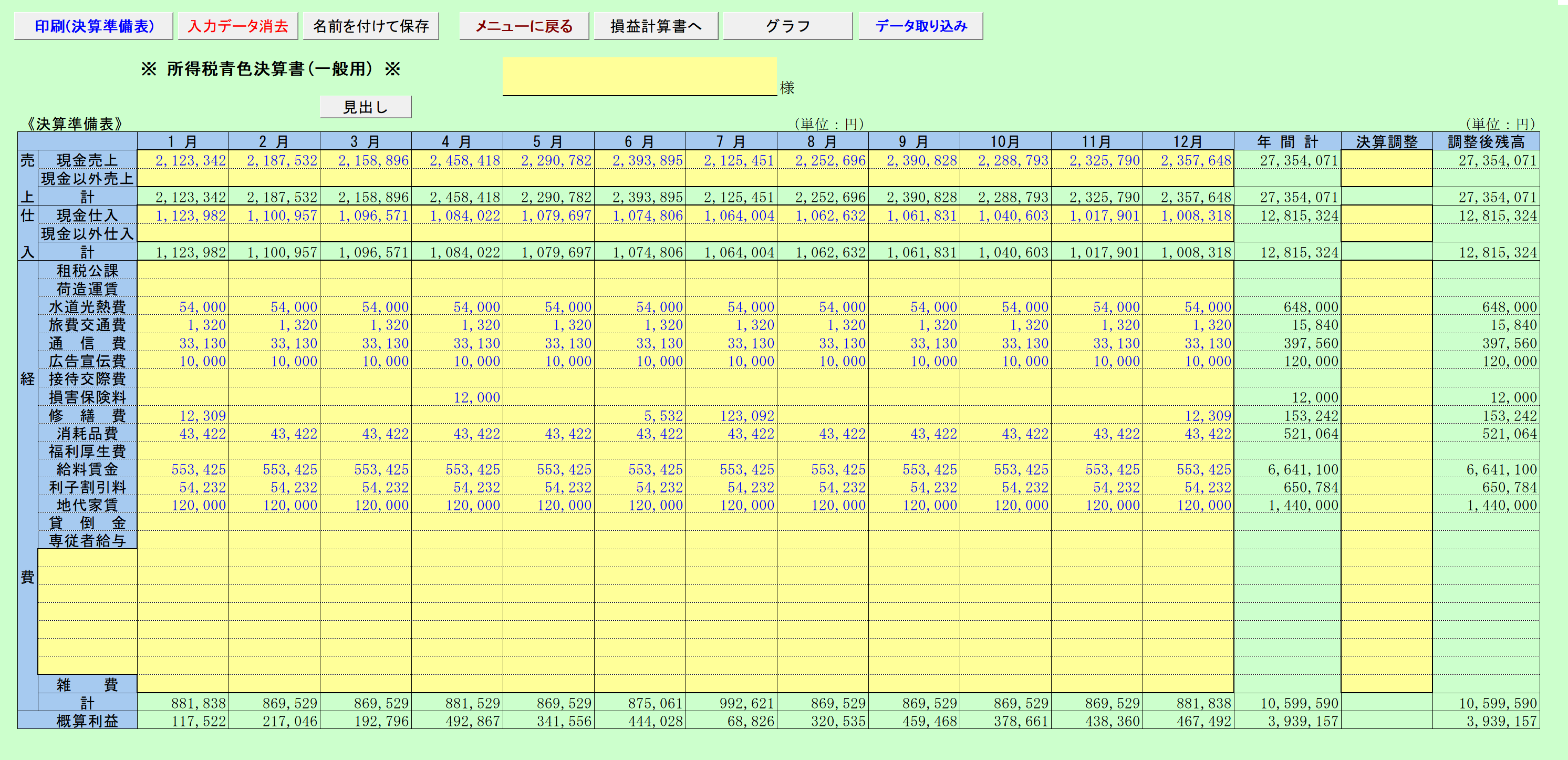Click the yellow name input field before 様
Screen dimensions: 1568x760
[x=640, y=77]
